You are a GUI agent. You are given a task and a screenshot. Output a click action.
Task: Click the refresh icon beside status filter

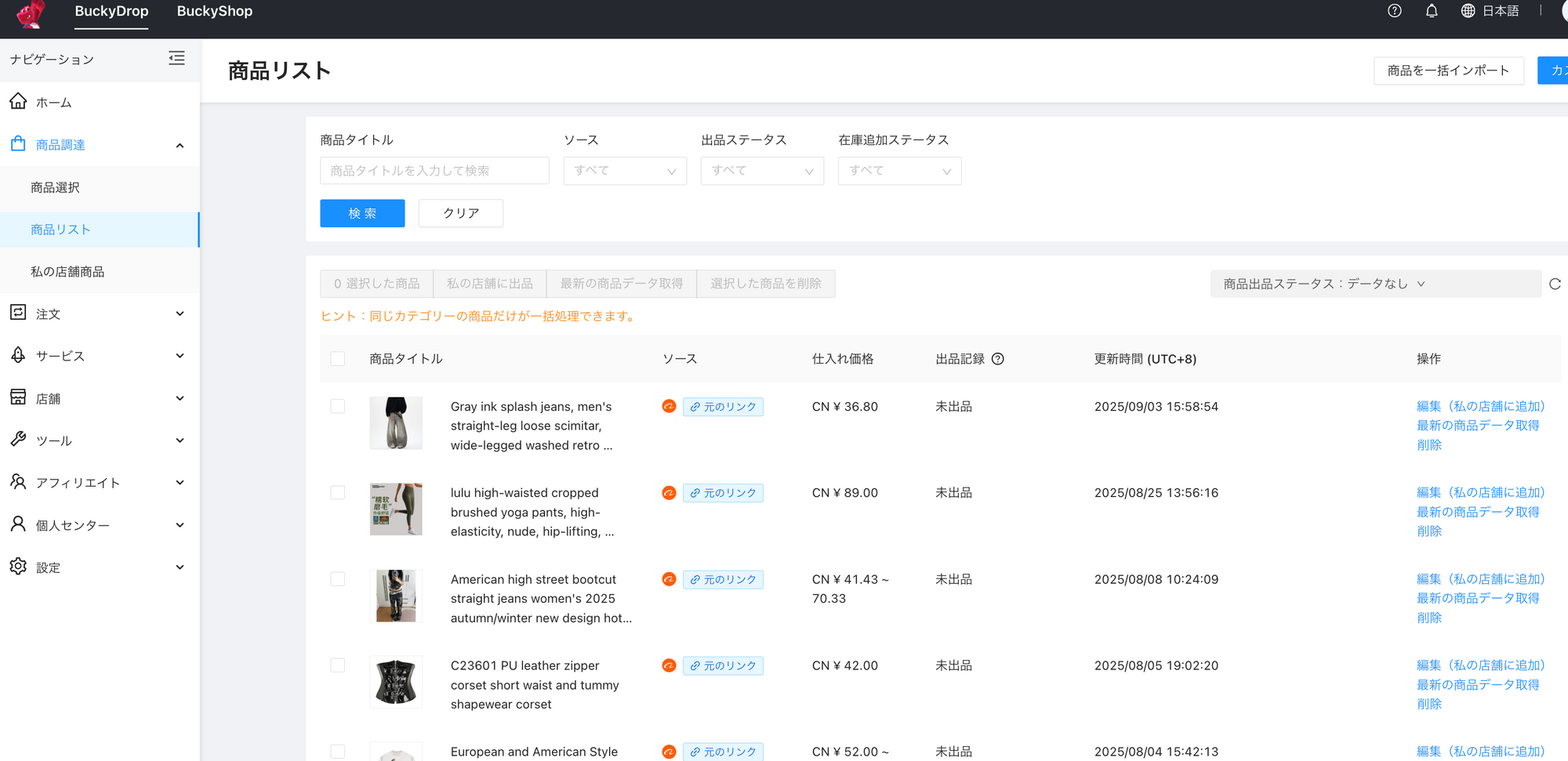1555,284
